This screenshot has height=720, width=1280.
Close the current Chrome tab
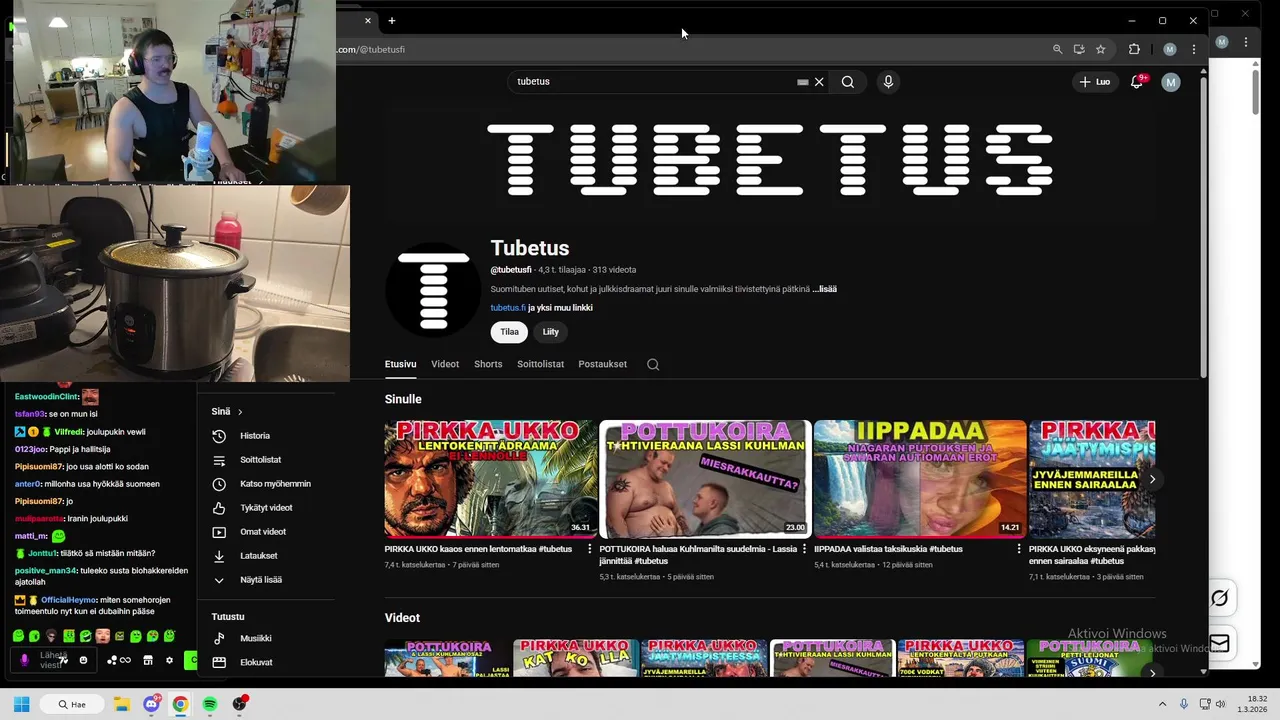tap(368, 20)
